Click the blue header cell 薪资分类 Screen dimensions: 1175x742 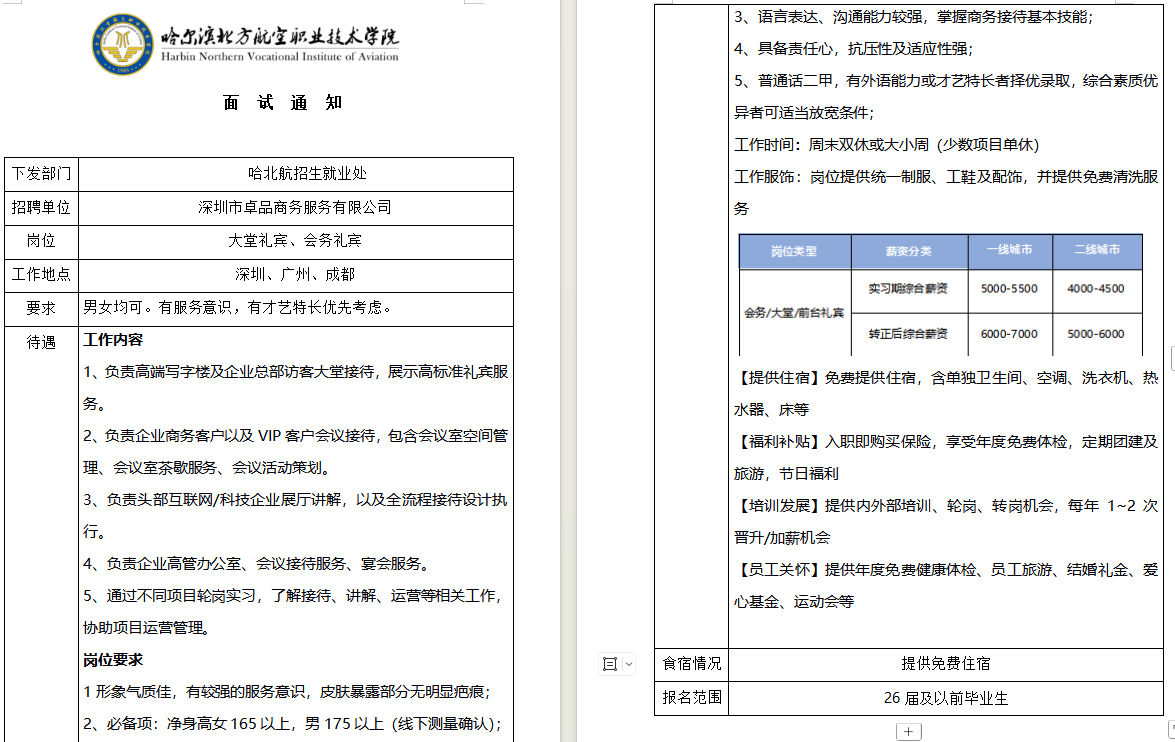[x=909, y=253]
